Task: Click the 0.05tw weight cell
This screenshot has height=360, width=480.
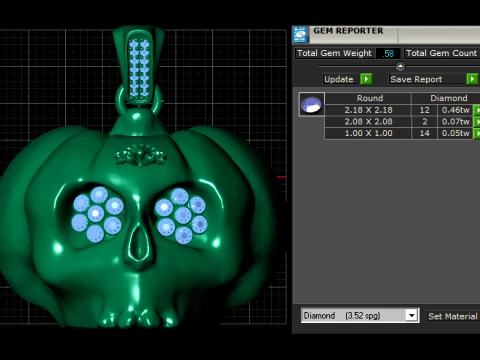Action: point(456,133)
